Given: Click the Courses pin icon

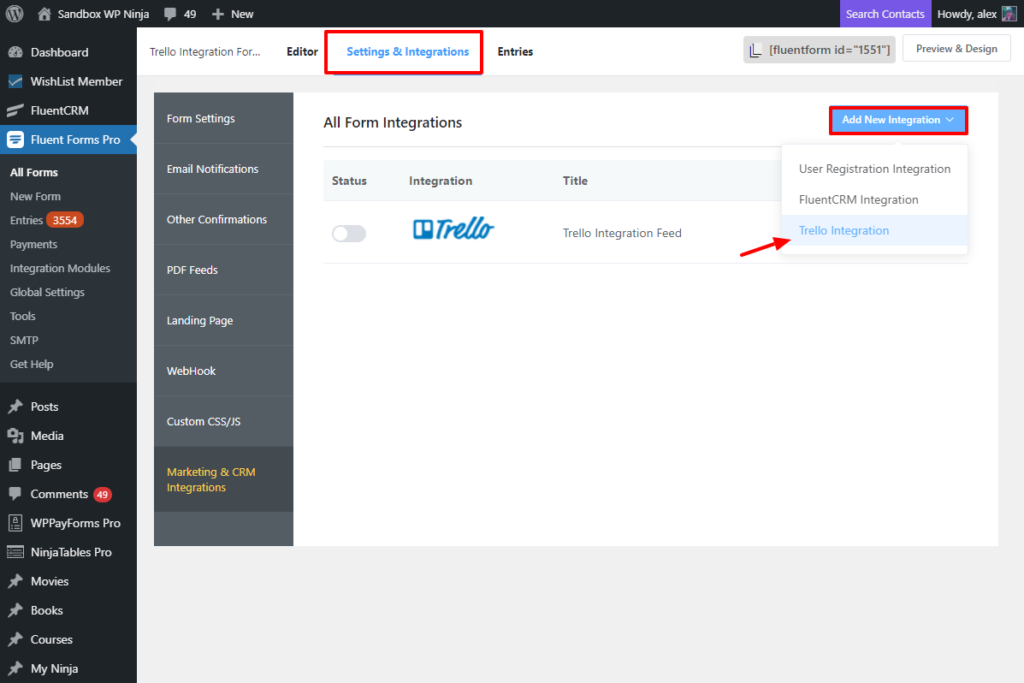Looking at the screenshot, I should click(x=16, y=639).
